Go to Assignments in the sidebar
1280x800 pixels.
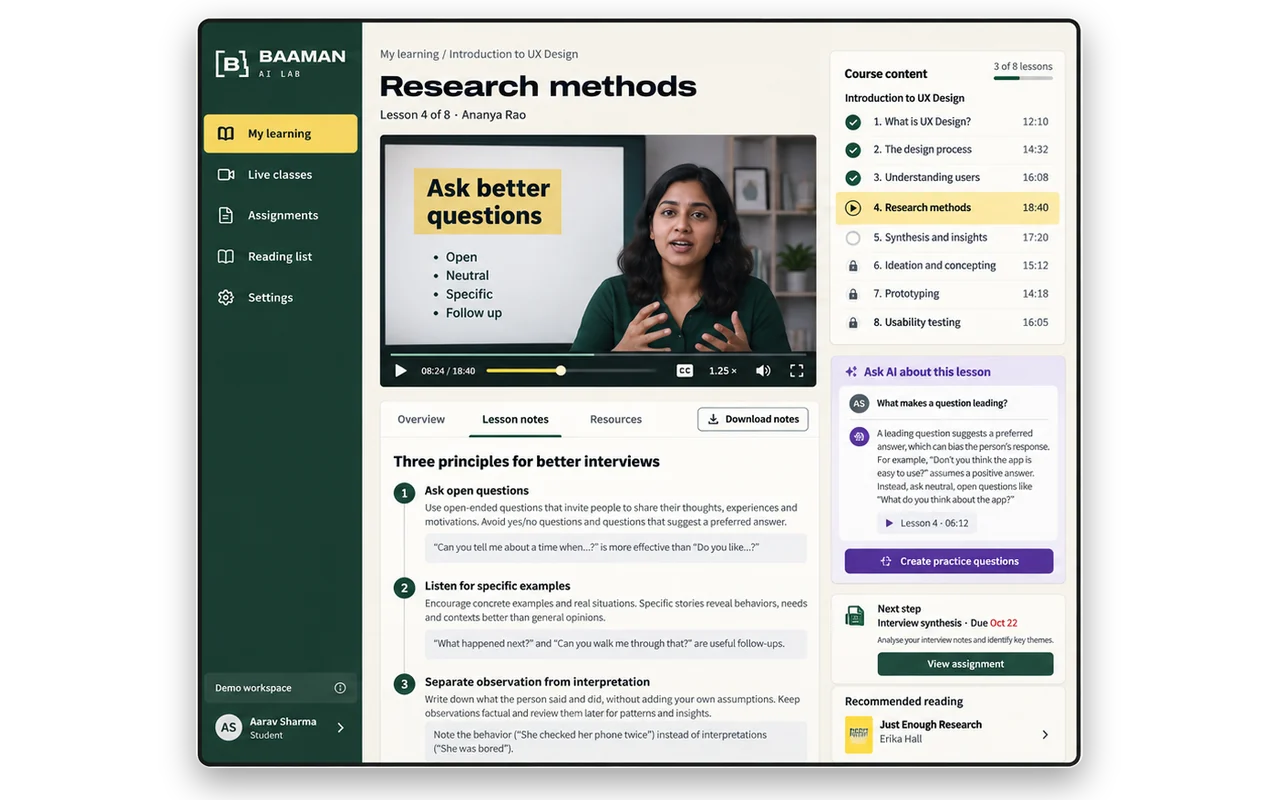(280, 216)
